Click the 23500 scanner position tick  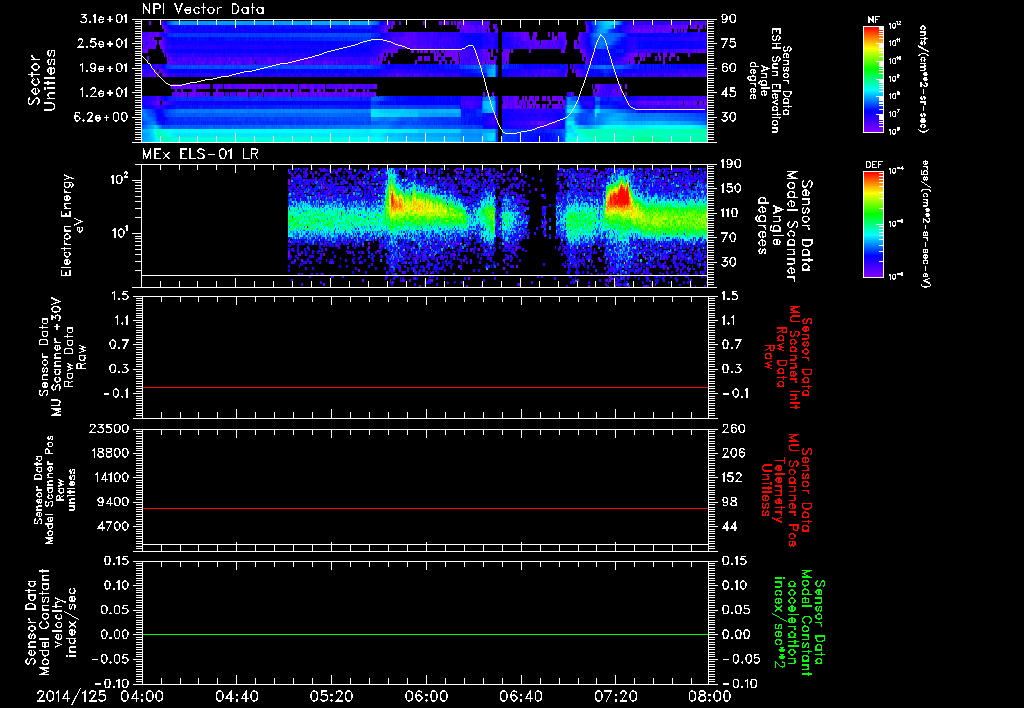click(x=110, y=428)
